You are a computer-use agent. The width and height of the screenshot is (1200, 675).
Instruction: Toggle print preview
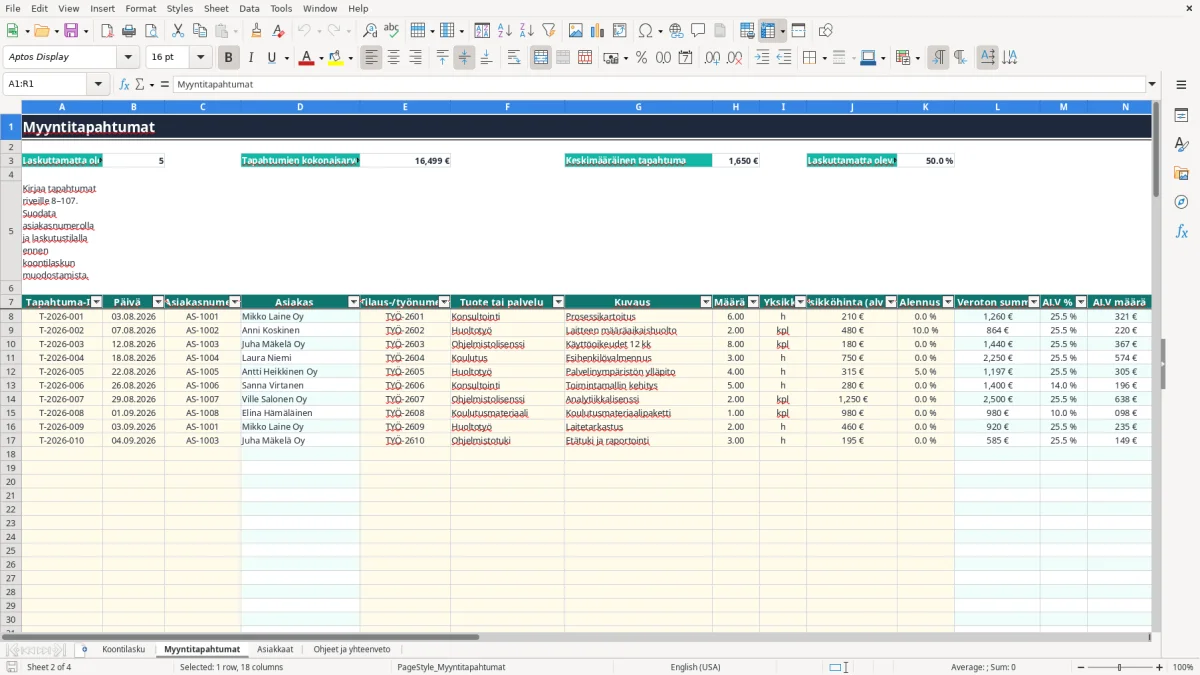coord(150,31)
